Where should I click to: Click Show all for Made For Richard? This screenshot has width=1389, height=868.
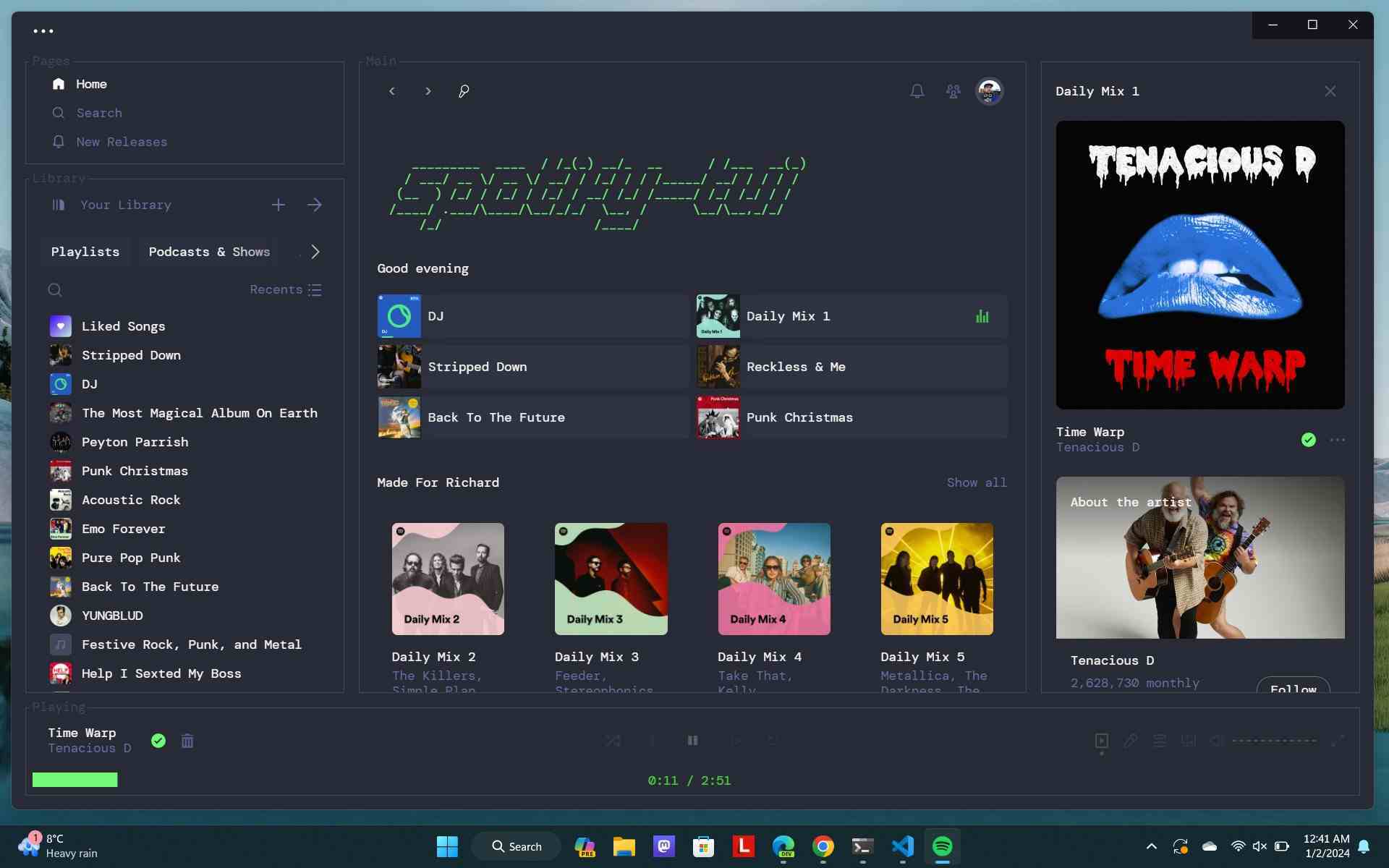click(x=975, y=482)
